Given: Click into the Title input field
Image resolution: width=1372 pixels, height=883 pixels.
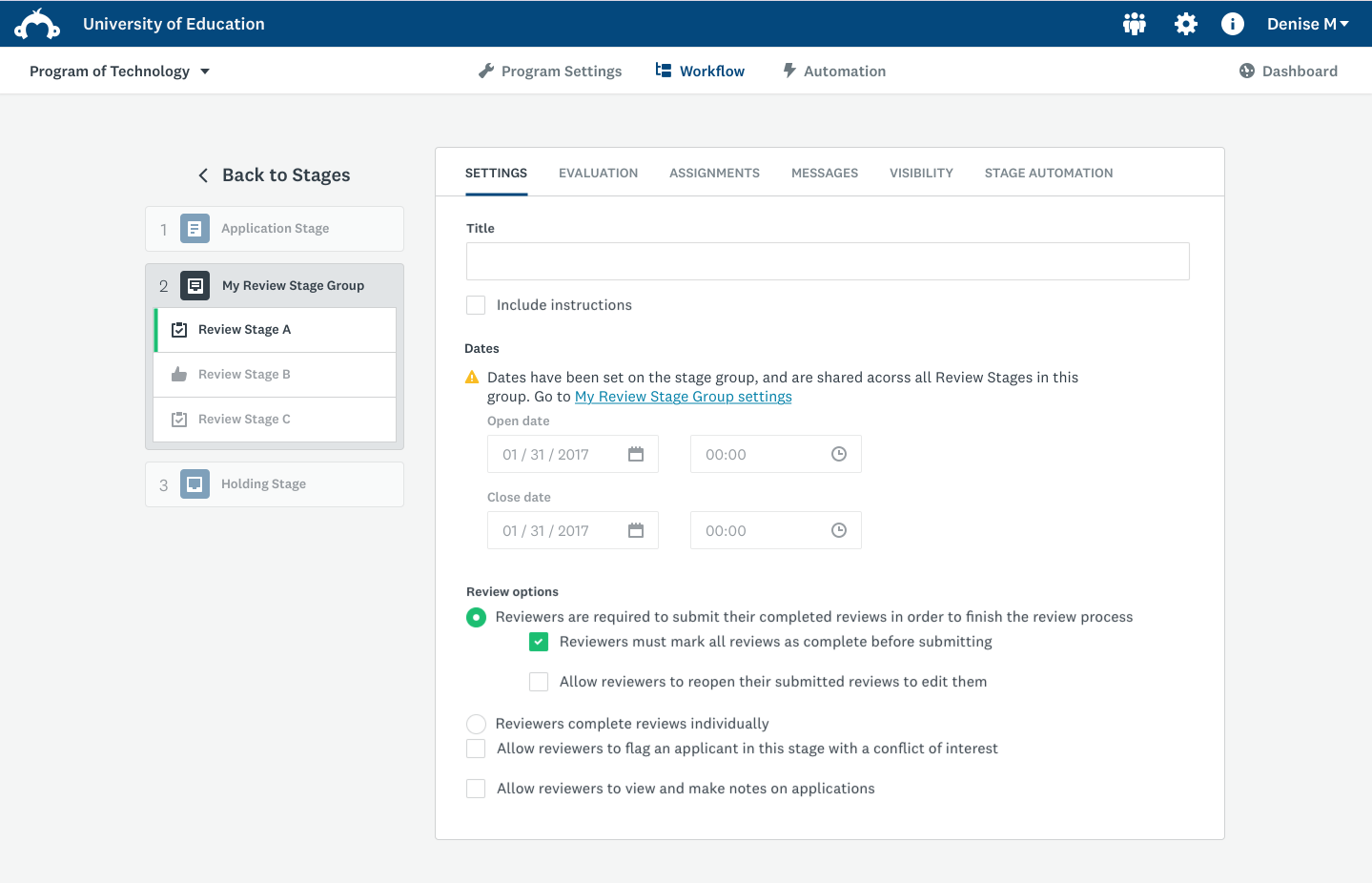Looking at the screenshot, I should click(827, 261).
